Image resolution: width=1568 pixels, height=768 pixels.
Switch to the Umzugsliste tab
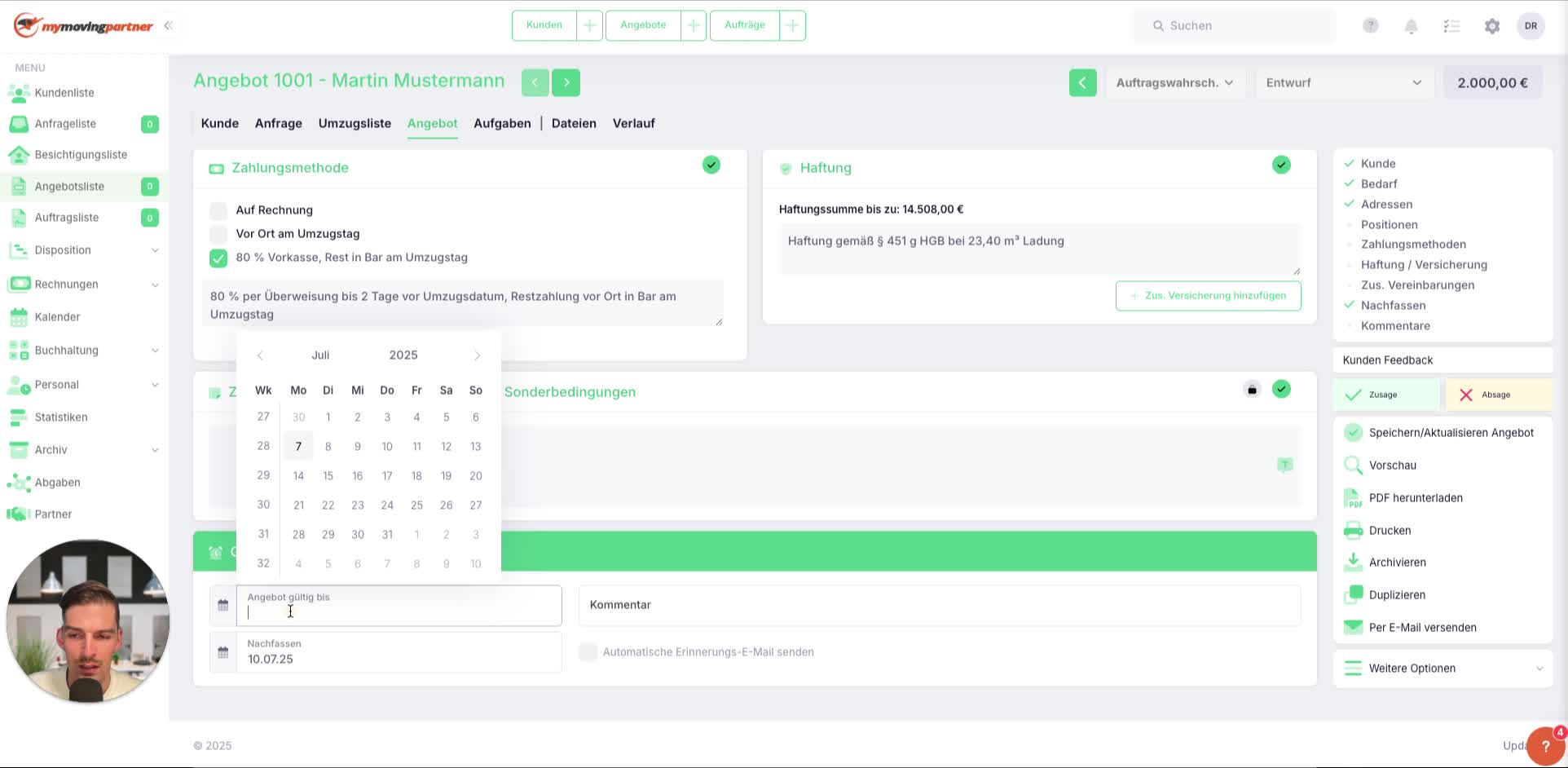(355, 124)
